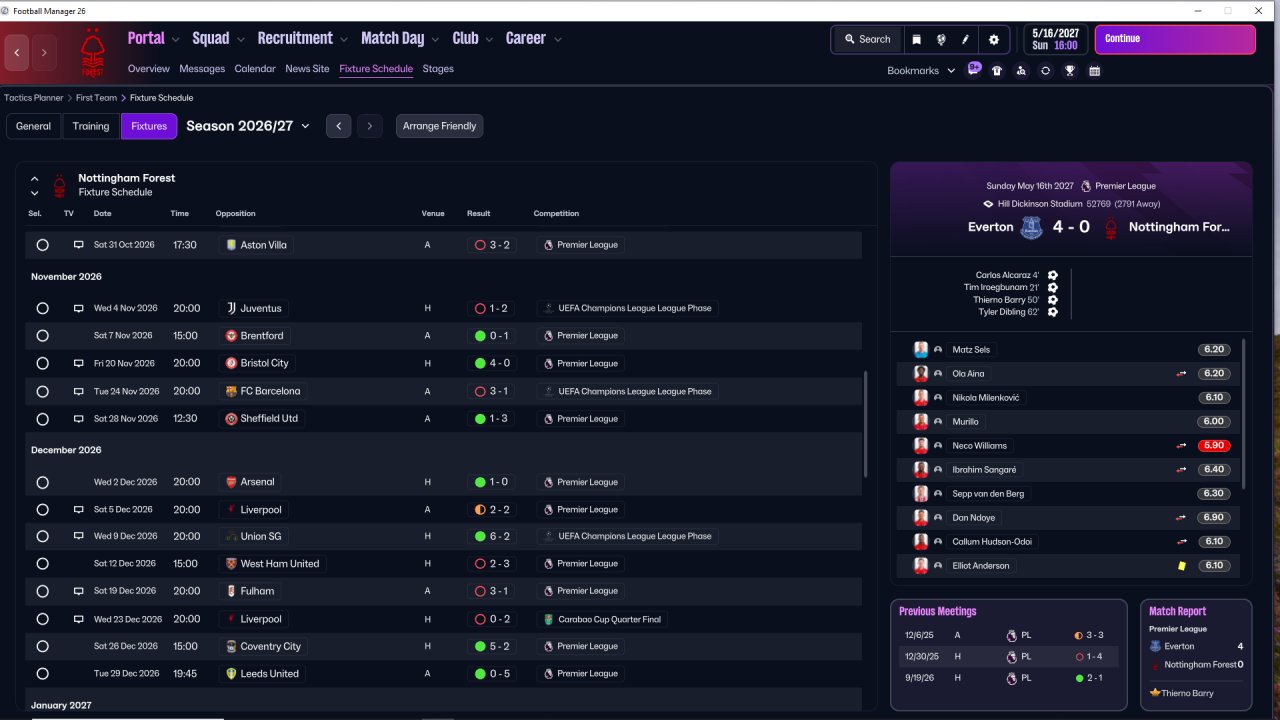Expand the Recruitment menu chevron
This screenshot has height=720, width=1280.
point(344,40)
